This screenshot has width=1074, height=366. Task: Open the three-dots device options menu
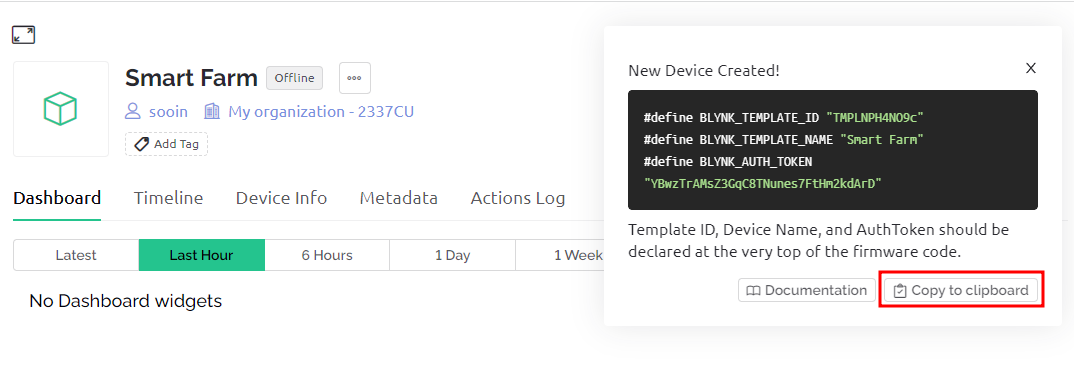click(355, 78)
